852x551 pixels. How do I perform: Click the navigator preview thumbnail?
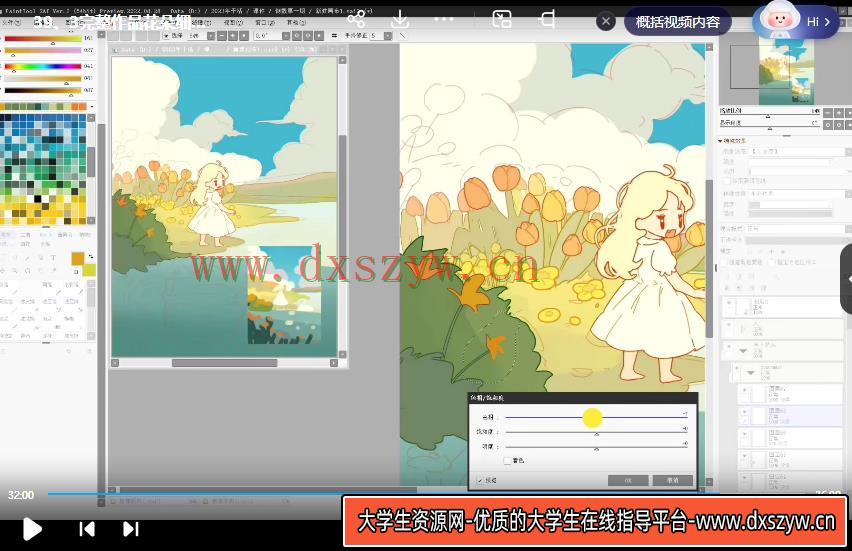786,72
